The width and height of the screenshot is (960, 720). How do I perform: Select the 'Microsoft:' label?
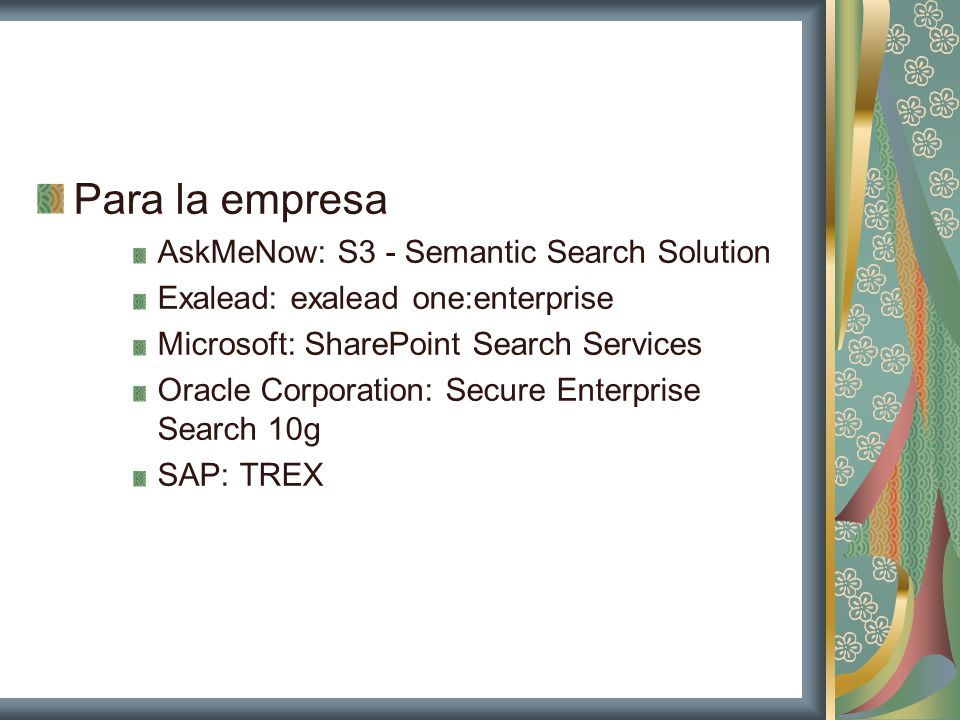(x=227, y=344)
